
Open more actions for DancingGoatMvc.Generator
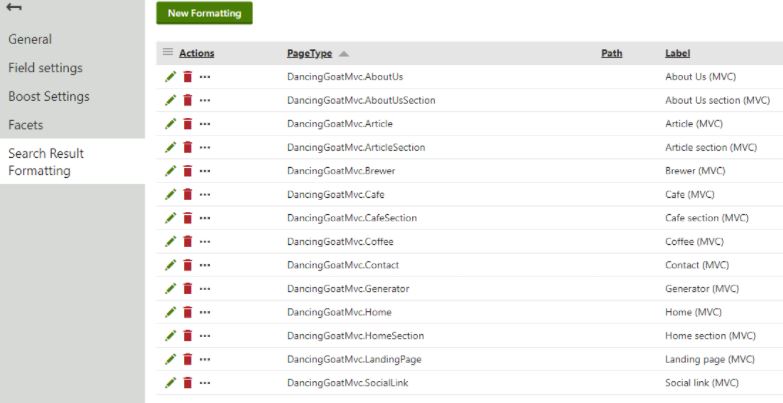click(x=205, y=289)
